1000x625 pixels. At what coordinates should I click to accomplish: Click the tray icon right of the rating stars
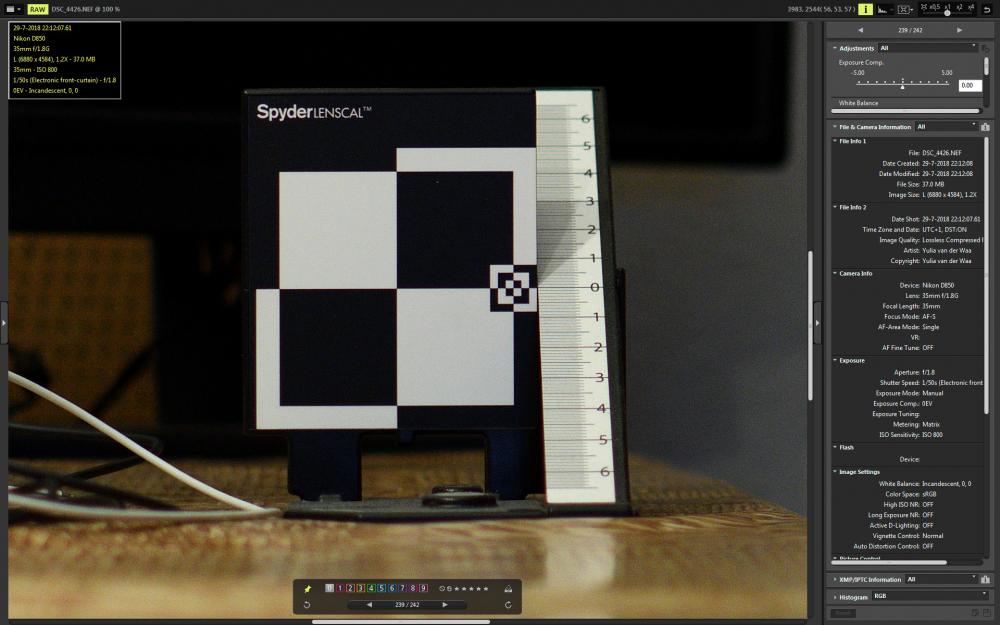coord(508,589)
